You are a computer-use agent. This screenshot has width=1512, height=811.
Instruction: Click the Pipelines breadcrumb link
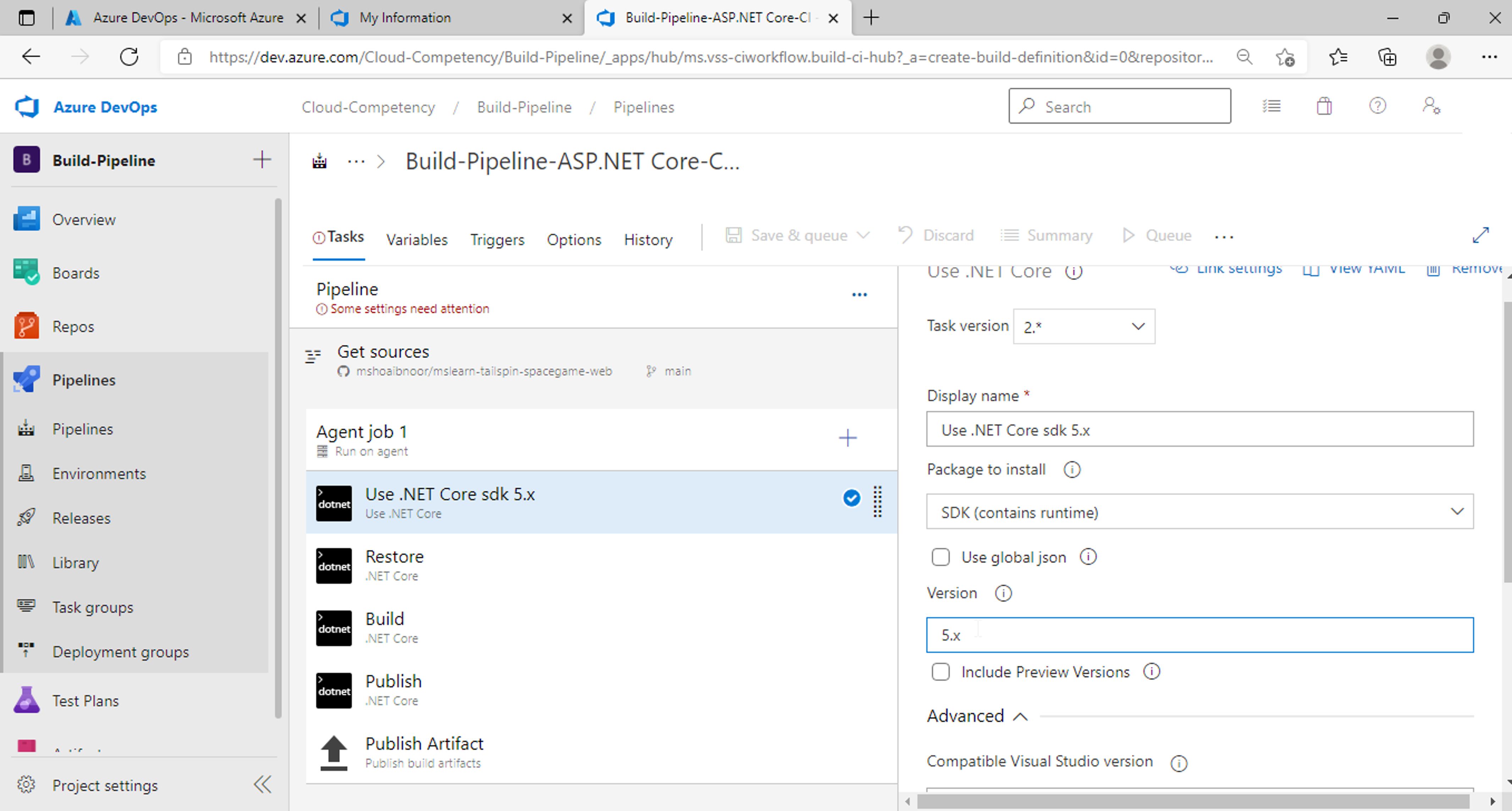pos(644,107)
